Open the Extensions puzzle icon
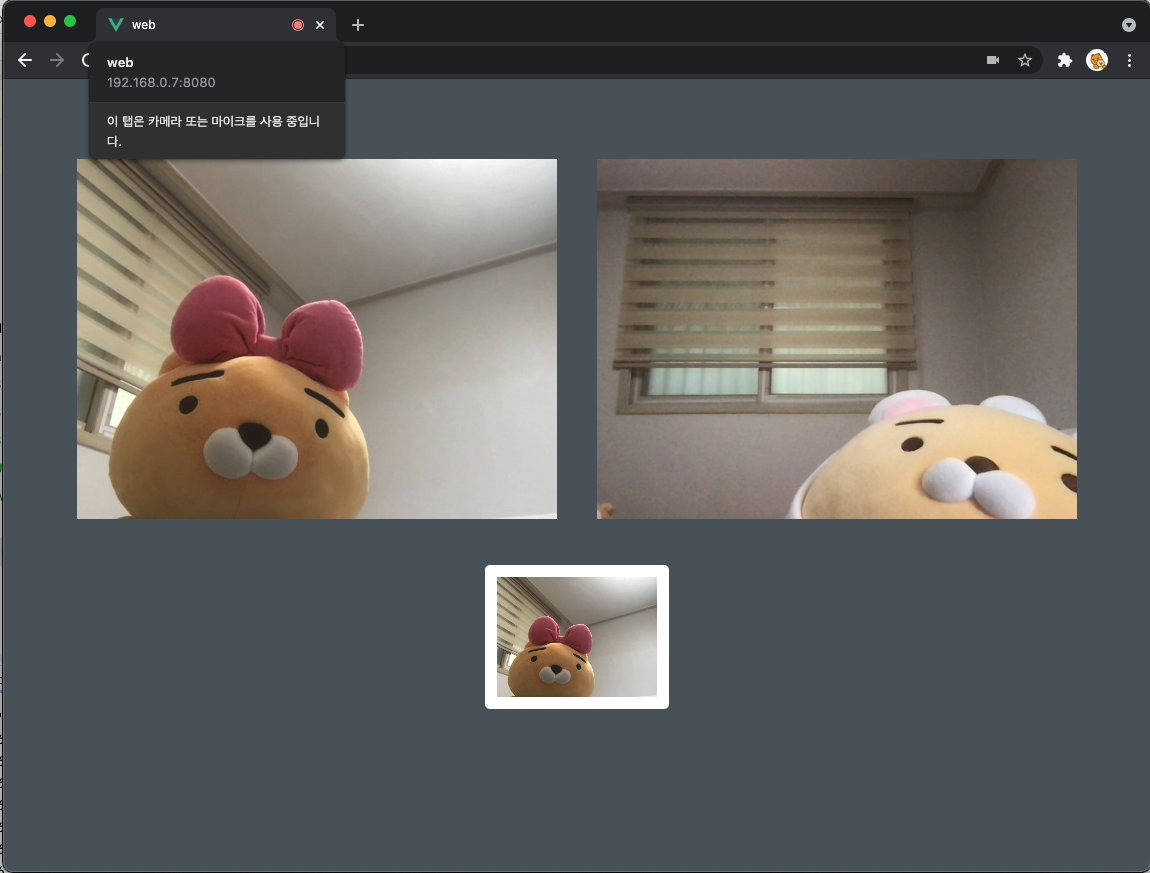1150x873 pixels. pos(1064,60)
